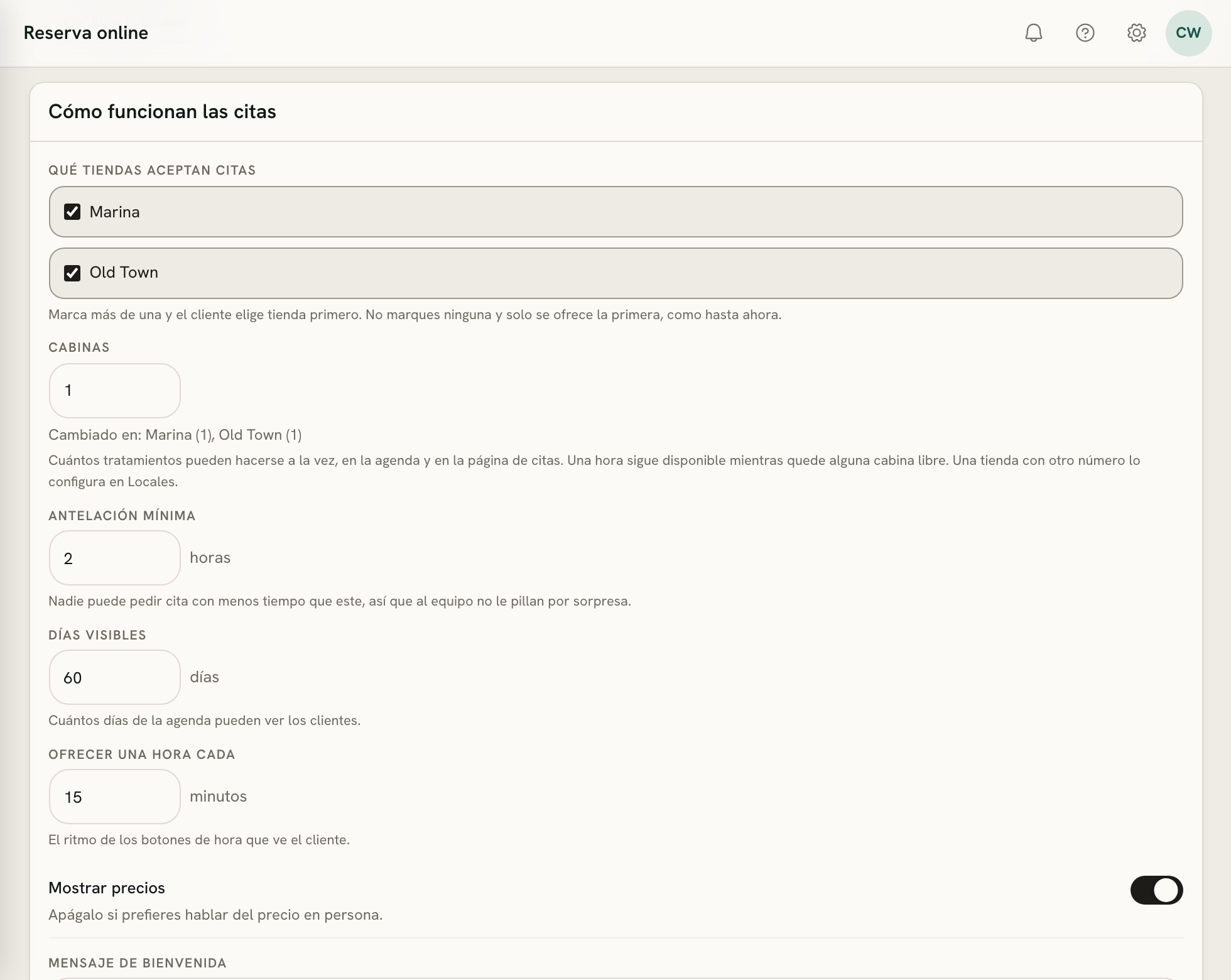Focus the Antelación mínima hours field

(115, 558)
